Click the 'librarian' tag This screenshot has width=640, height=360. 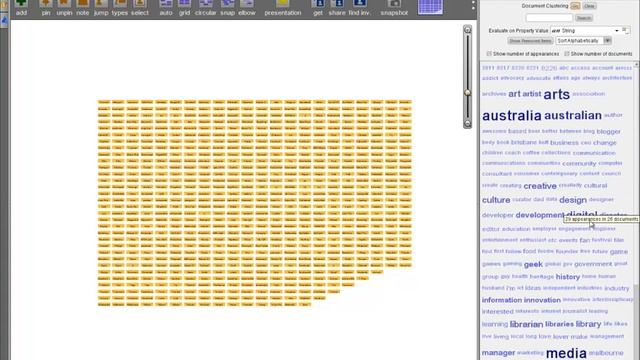tap(526, 324)
